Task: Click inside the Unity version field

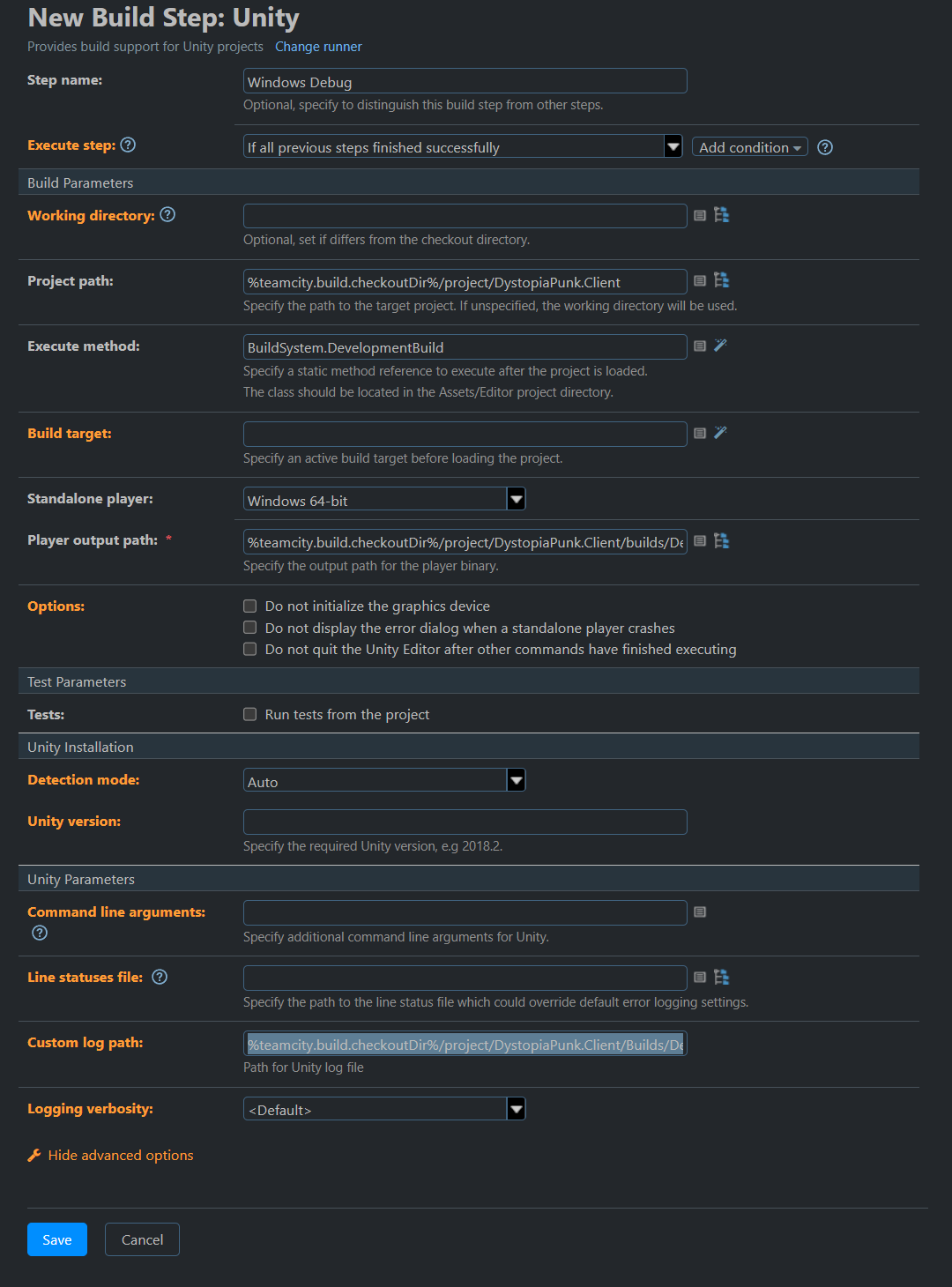Action: (465, 822)
